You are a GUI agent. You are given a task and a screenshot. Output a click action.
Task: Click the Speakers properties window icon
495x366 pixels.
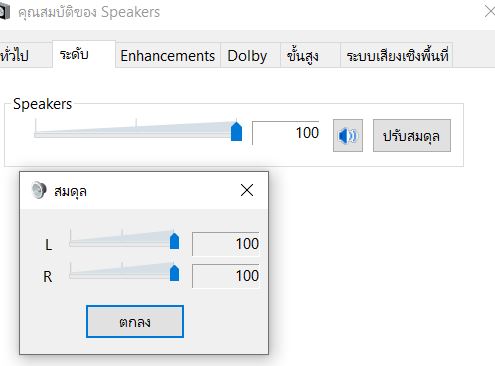4,13
